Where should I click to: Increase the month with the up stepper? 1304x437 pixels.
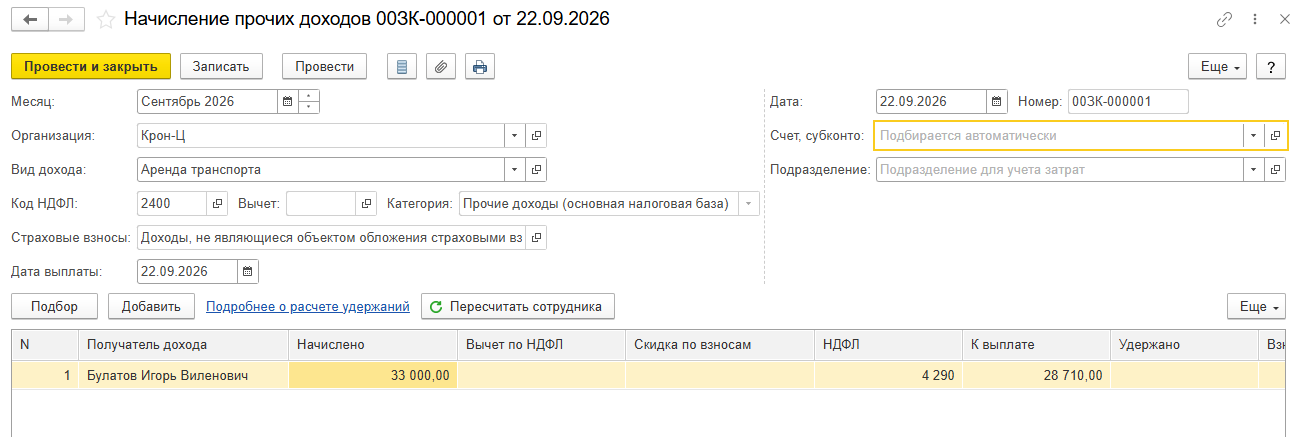click(310, 96)
